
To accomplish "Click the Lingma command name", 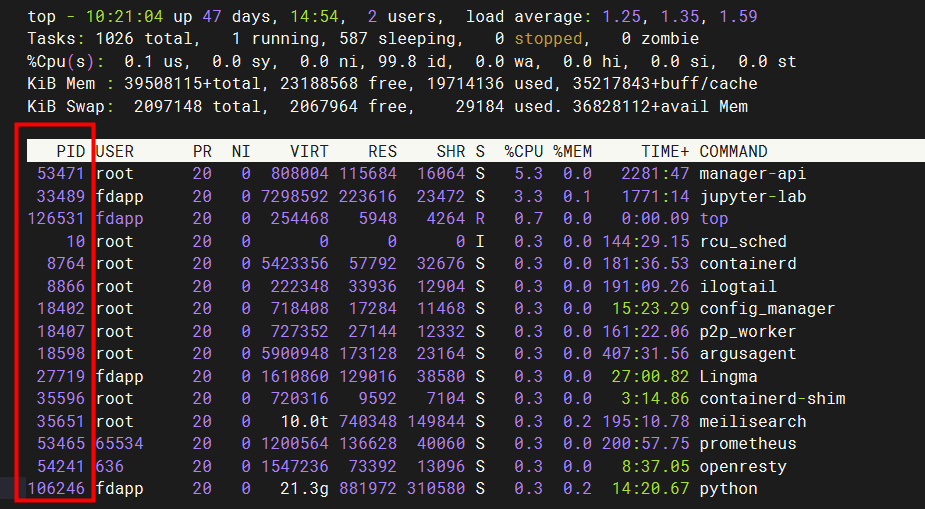I will [729, 376].
